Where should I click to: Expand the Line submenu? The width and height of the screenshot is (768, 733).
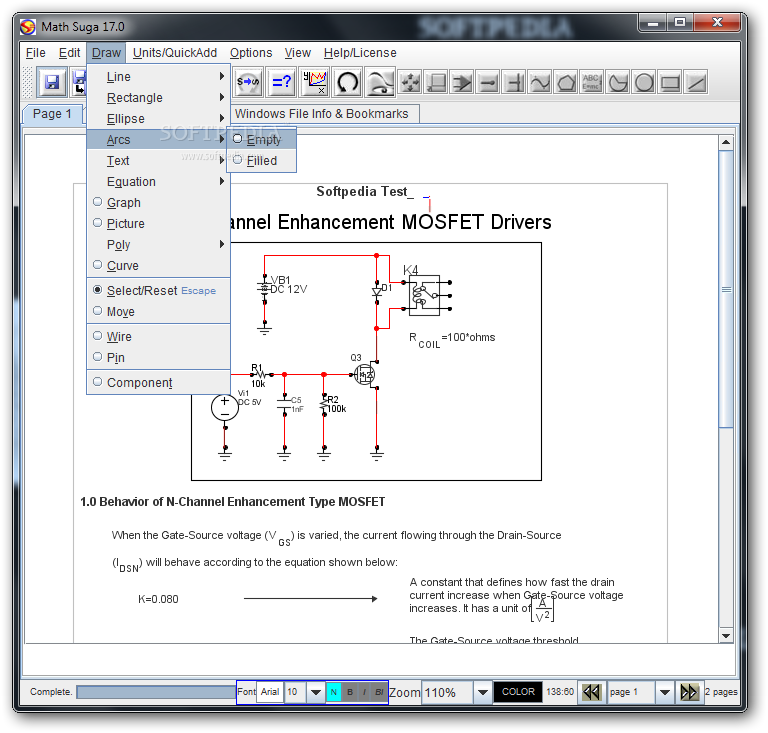[x=158, y=76]
